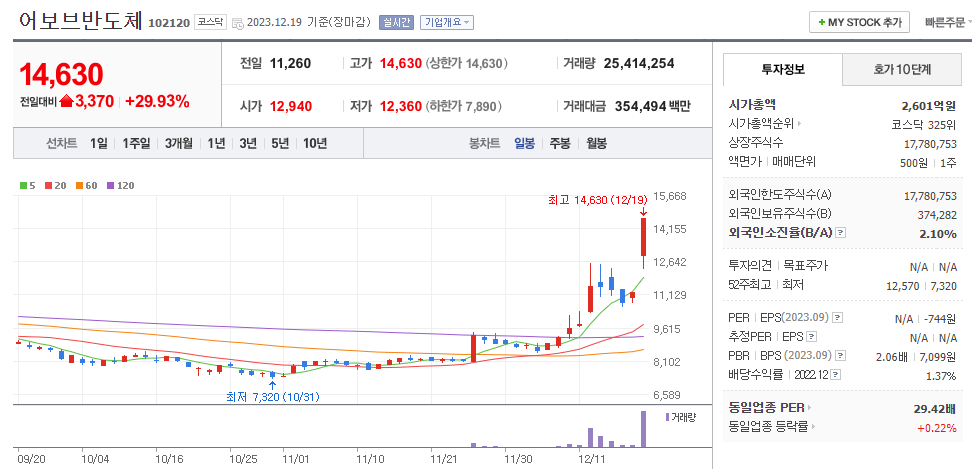Screen dimensions: 972x469
Task: Click the 최저 7,320 (10/31) chart marker
Action: [x=273, y=397]
